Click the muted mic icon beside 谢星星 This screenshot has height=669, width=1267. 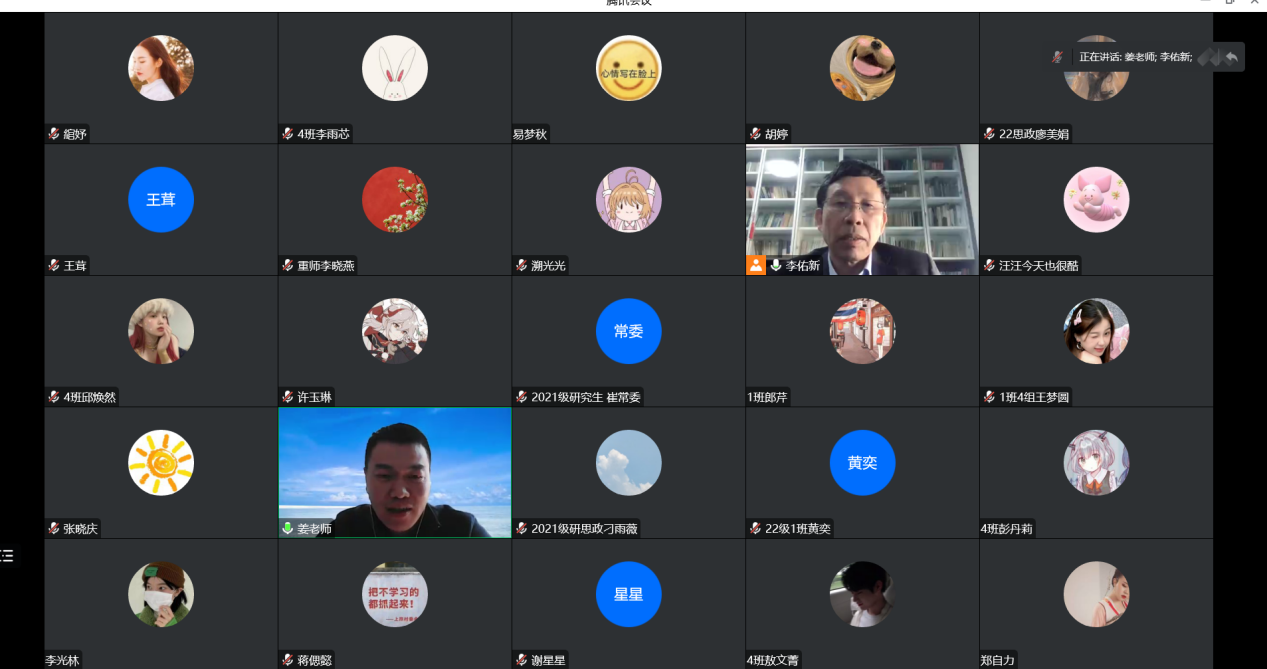(x=522, y=660)
